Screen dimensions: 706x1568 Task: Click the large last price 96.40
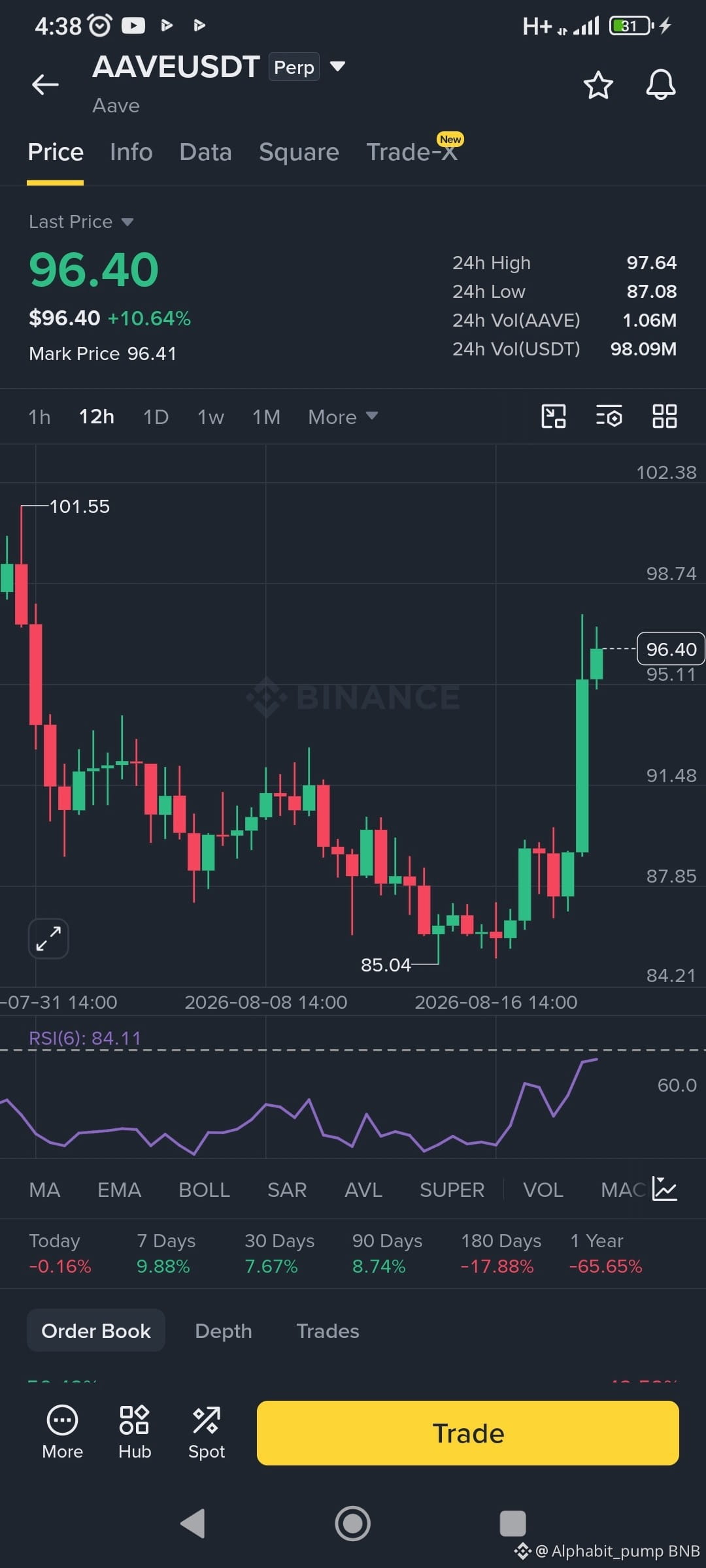(x=93, y=269)
